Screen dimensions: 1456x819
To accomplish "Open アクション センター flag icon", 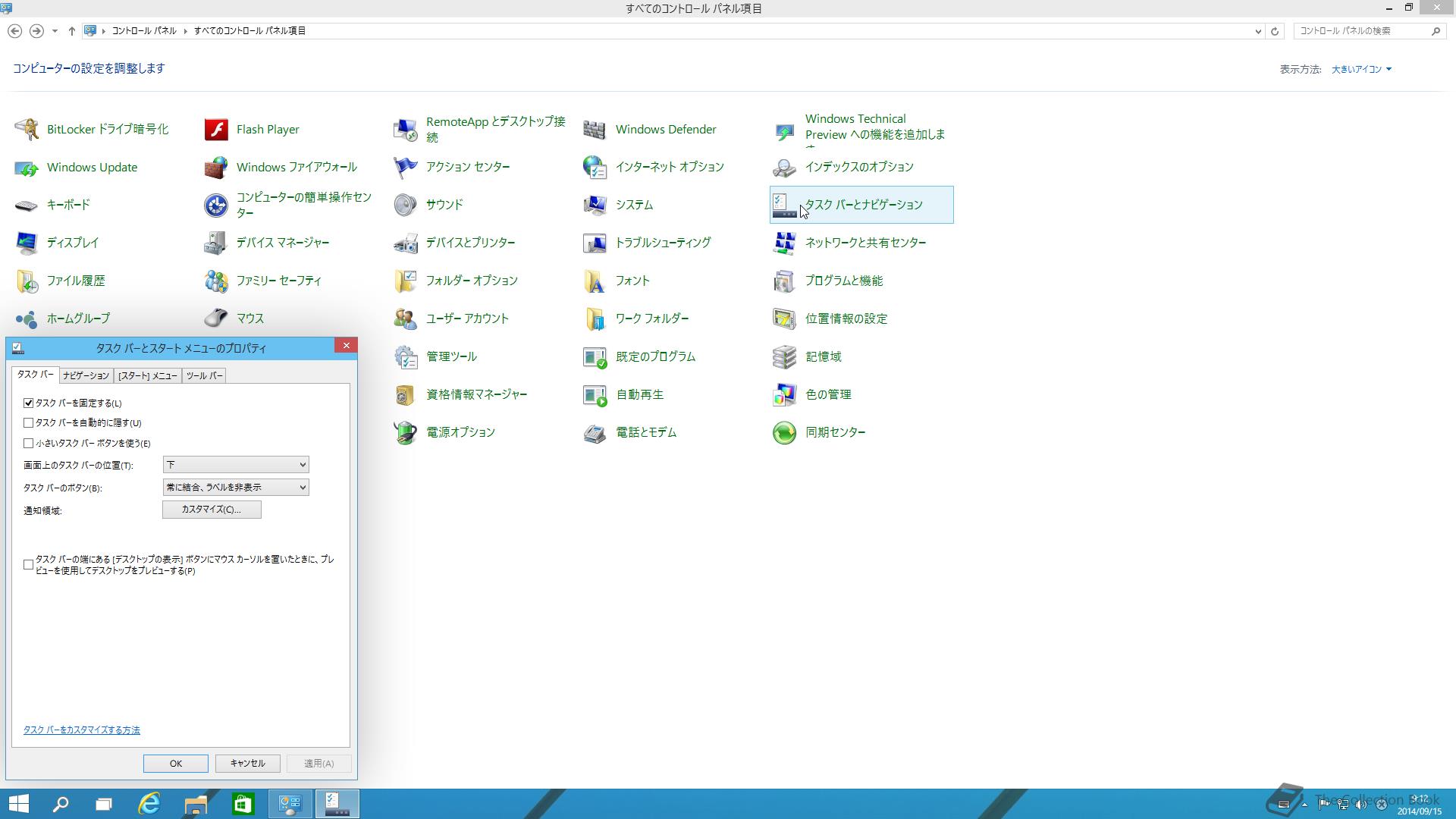I will (406, 168).
